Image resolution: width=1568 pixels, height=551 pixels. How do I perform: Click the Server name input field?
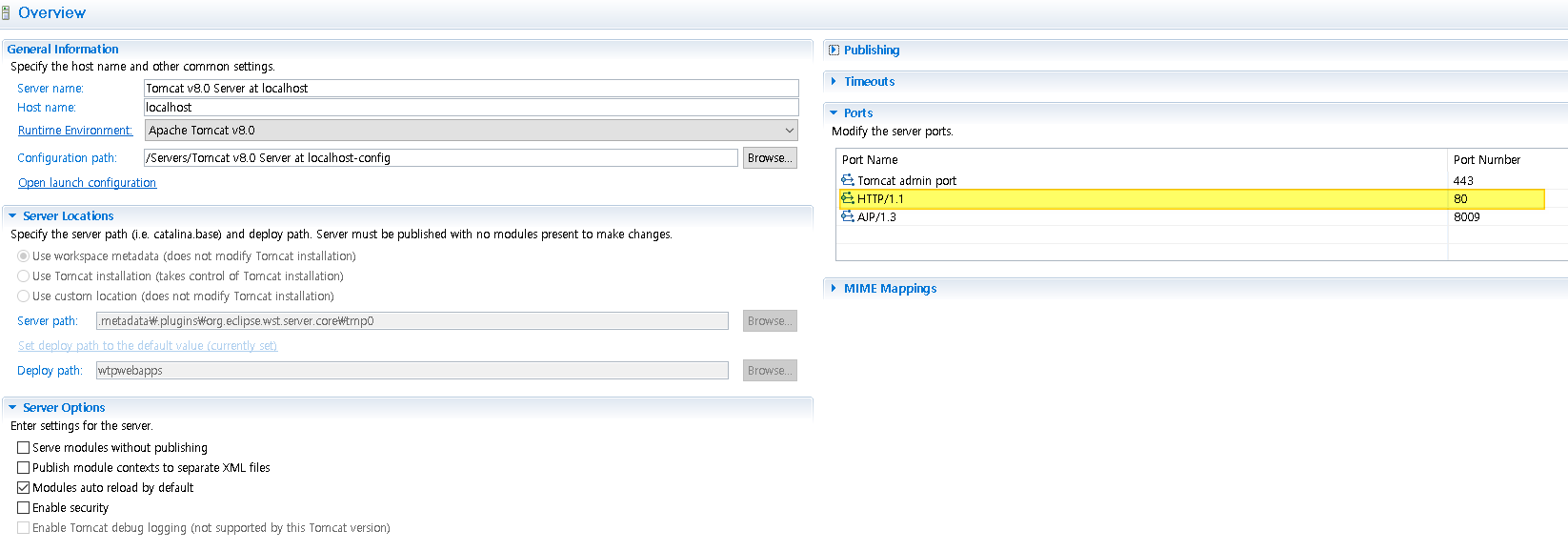472,88
